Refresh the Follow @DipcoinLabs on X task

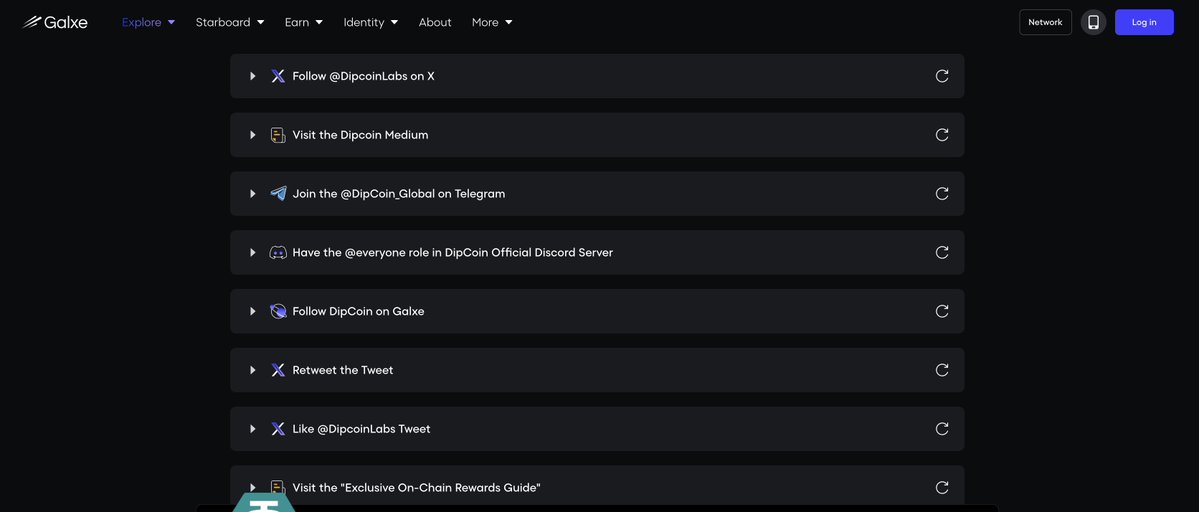(x=942, y=76)
